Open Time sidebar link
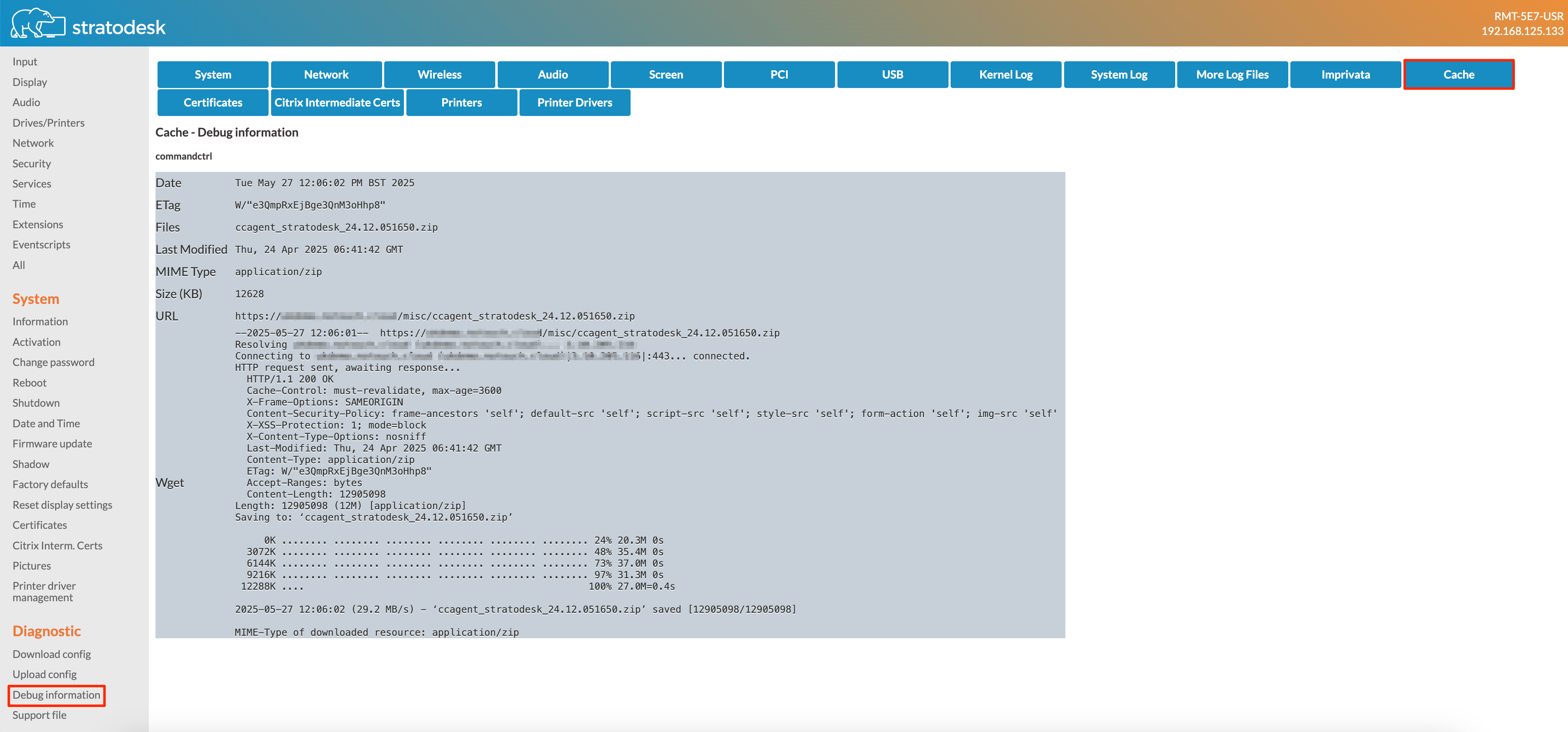Screen dimensions: 1568x732 (x=24, y=204)
